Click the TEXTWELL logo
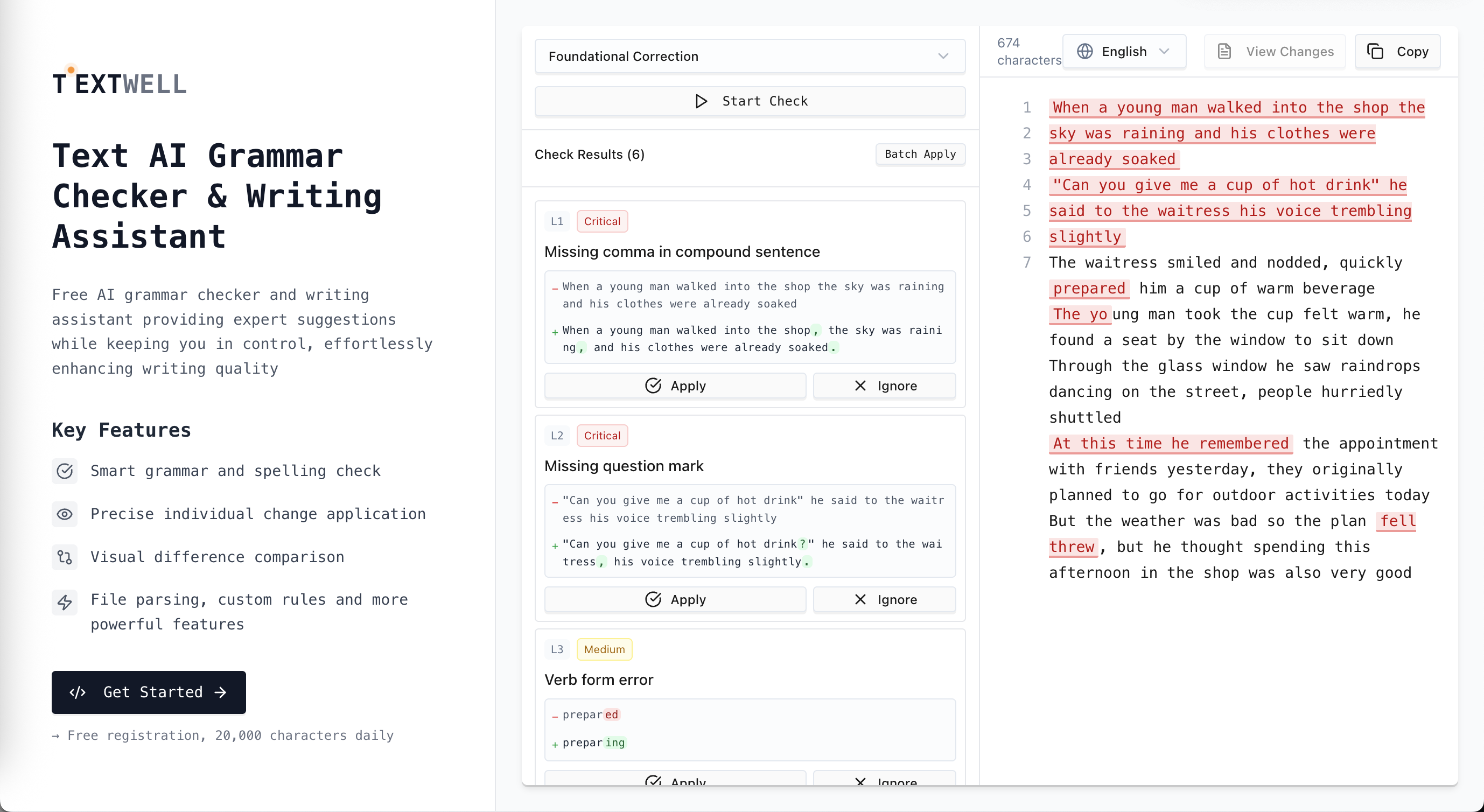 tap(119, 84)
